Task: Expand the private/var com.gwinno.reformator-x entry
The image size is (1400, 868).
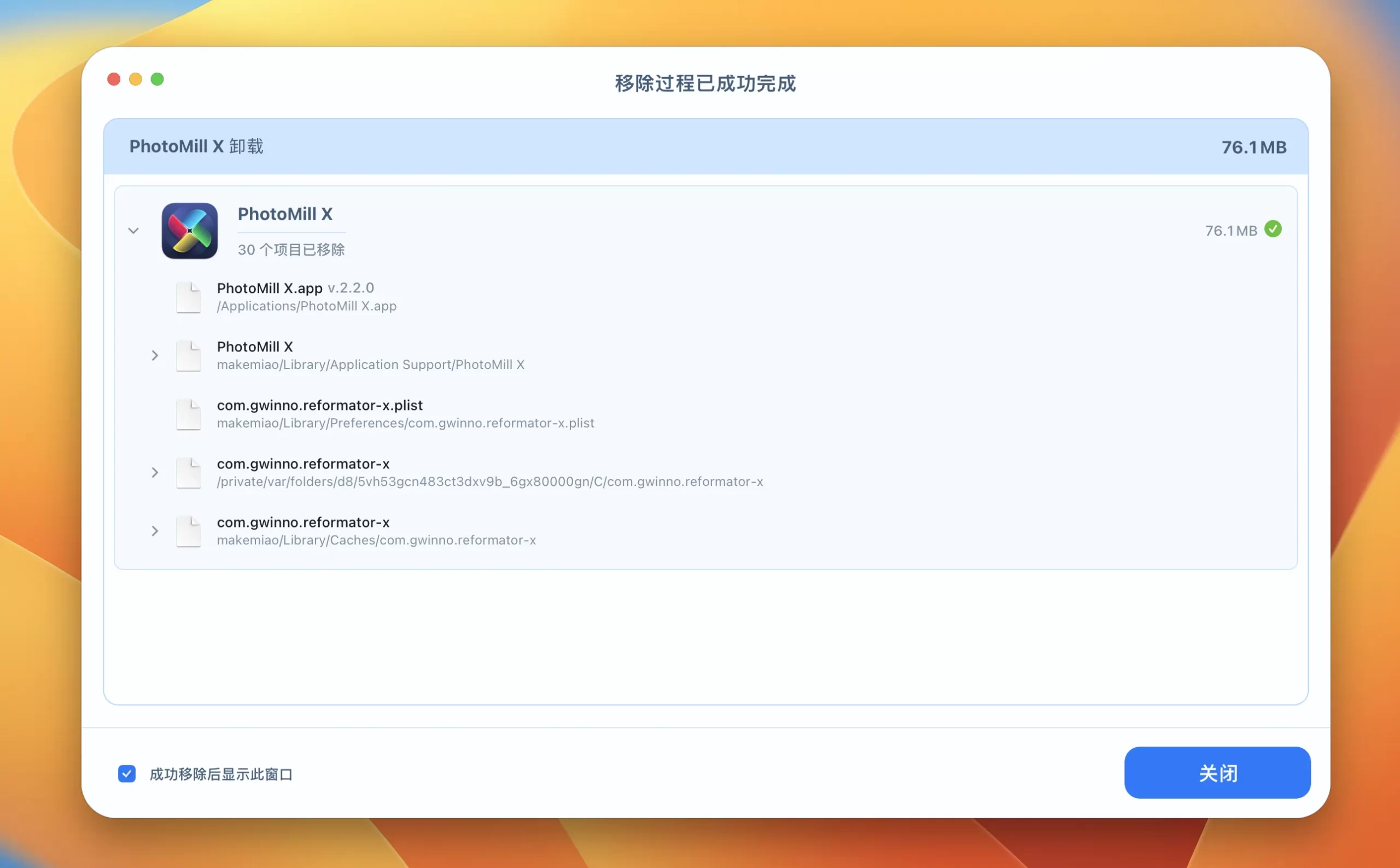Action: [x=155, y=472]
